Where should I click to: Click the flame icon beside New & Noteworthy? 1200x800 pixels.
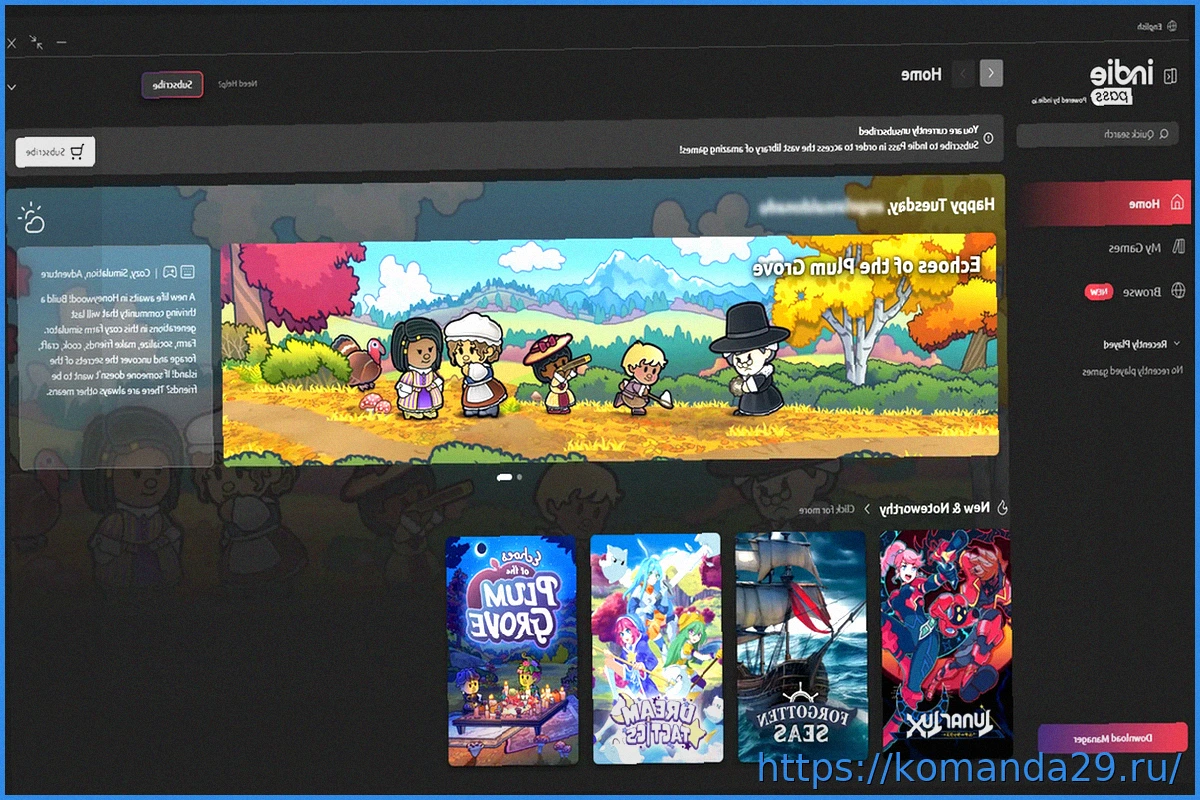tap(1003, 509)
